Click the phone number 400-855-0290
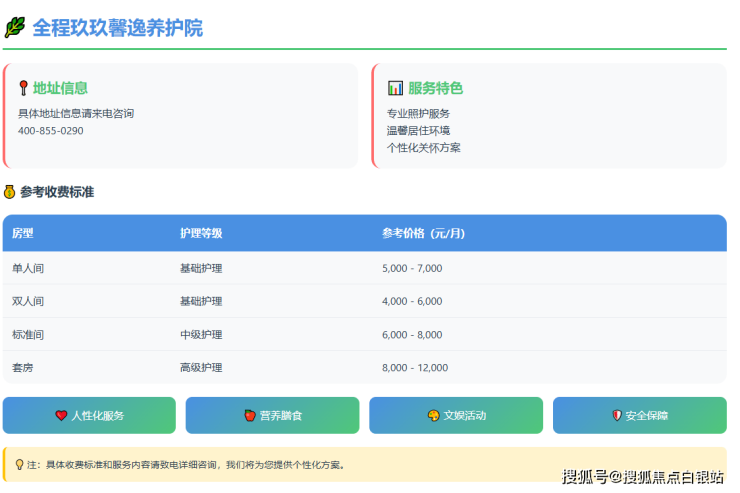Viewport: 740px width, 493px height. pyautogui.click(x=51, y=131)
